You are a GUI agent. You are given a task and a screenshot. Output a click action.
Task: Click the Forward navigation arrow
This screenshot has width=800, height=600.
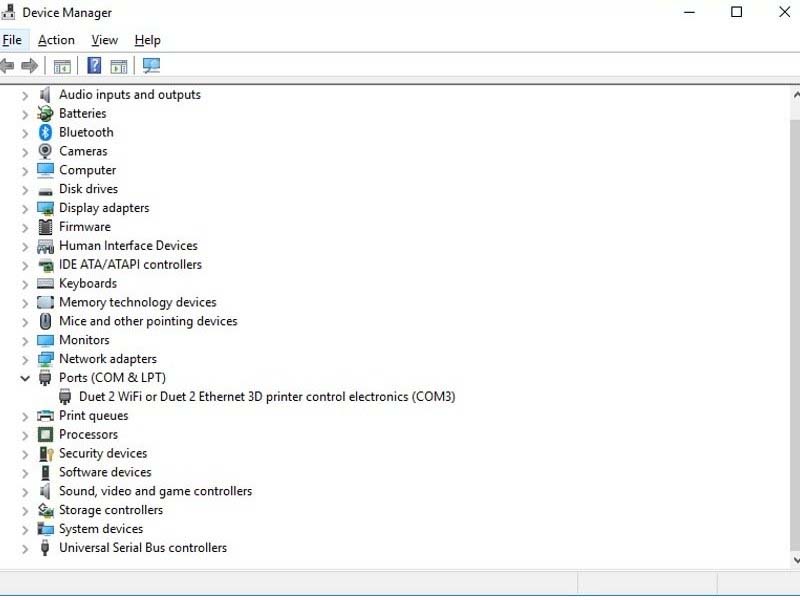(x=29, y=65)
